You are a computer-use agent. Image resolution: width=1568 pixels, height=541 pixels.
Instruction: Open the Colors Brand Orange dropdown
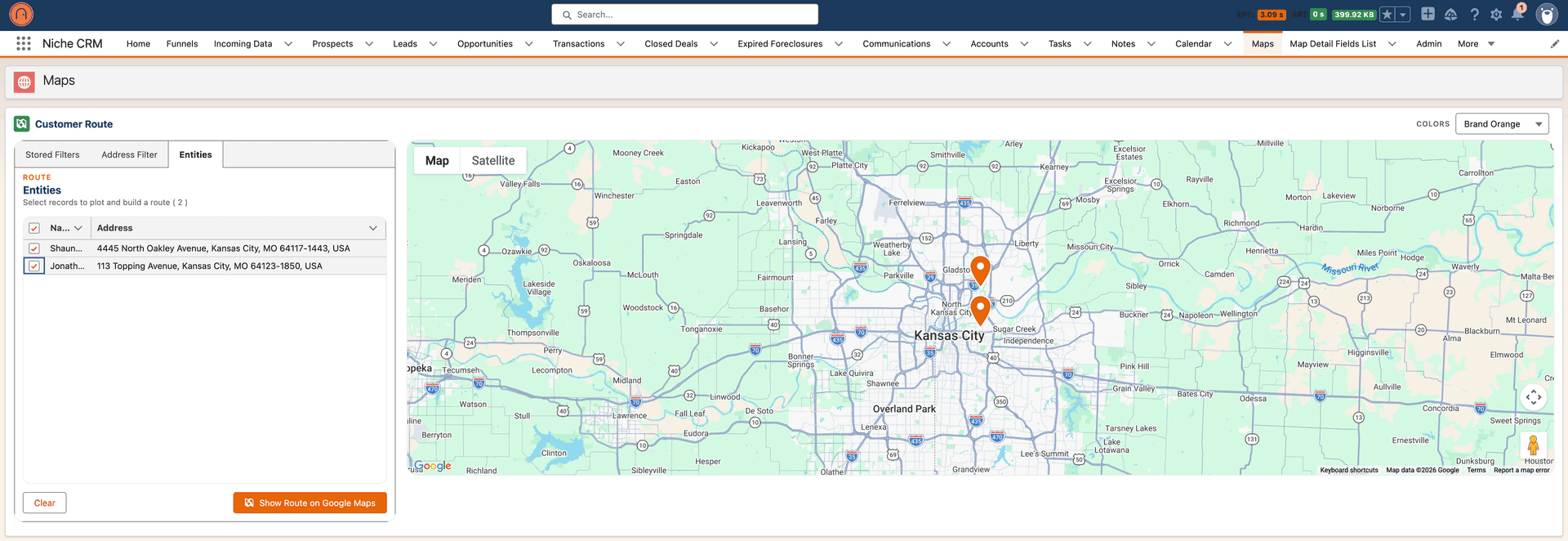[1502, 123]
